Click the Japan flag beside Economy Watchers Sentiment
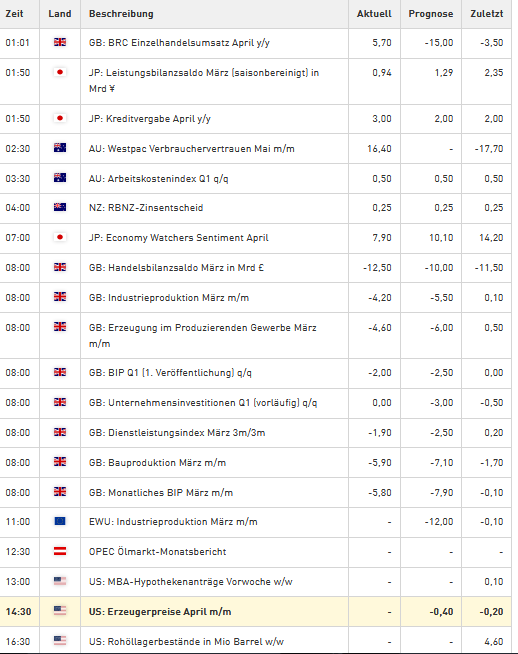 [x=60, y=237]
